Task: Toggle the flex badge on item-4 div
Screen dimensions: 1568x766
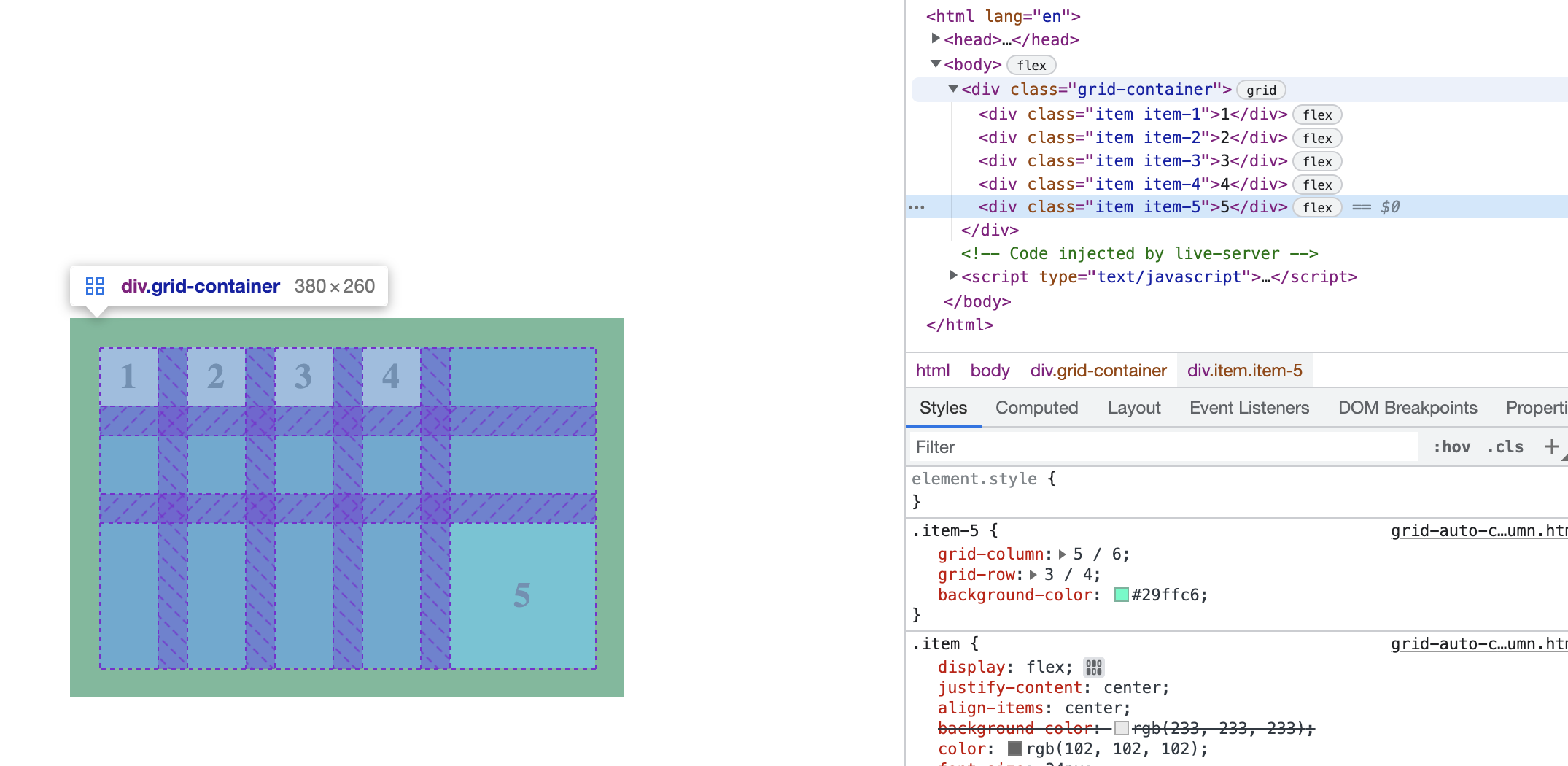Action: (x=1317, y=185)
